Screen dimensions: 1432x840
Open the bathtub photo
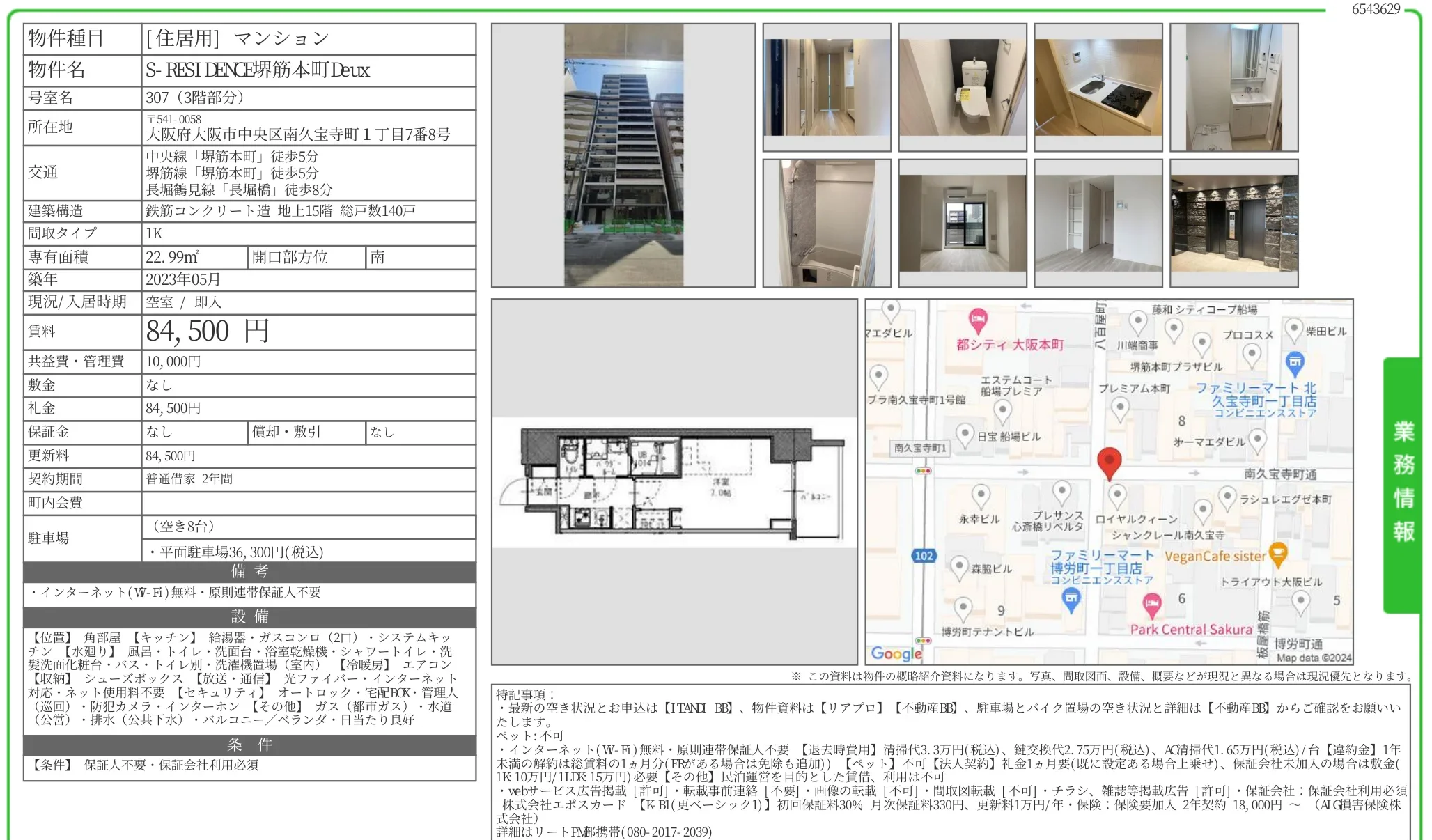827,223
